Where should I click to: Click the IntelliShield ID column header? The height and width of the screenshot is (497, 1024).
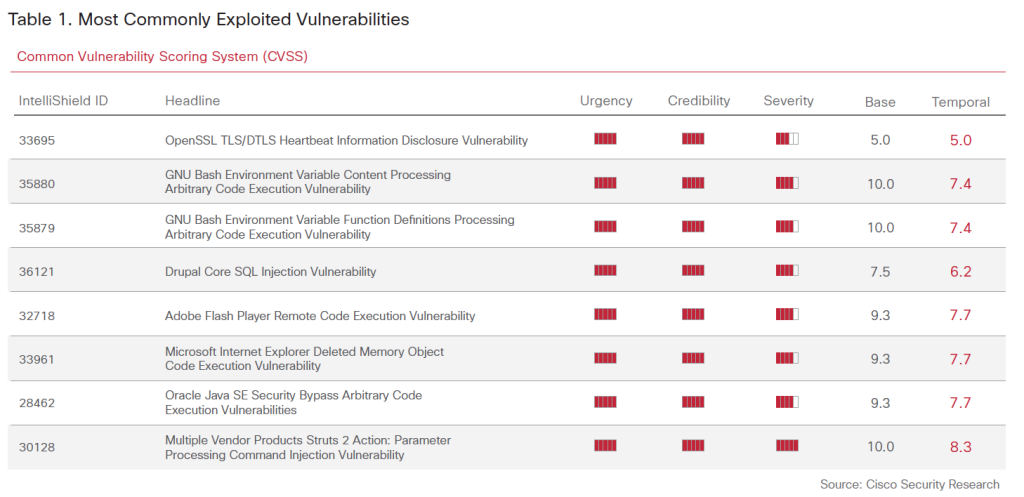click(x=63, y=101)
